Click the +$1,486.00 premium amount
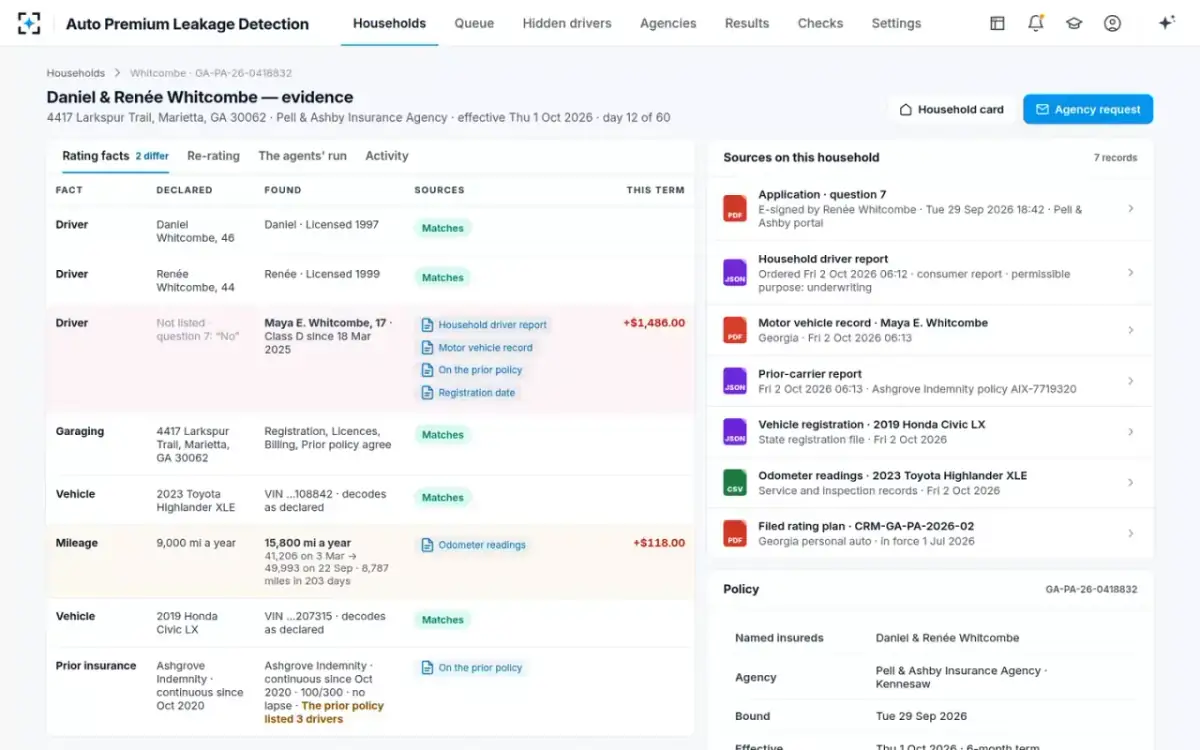Viewport: 1200px width, 750px height. (654, 323)
